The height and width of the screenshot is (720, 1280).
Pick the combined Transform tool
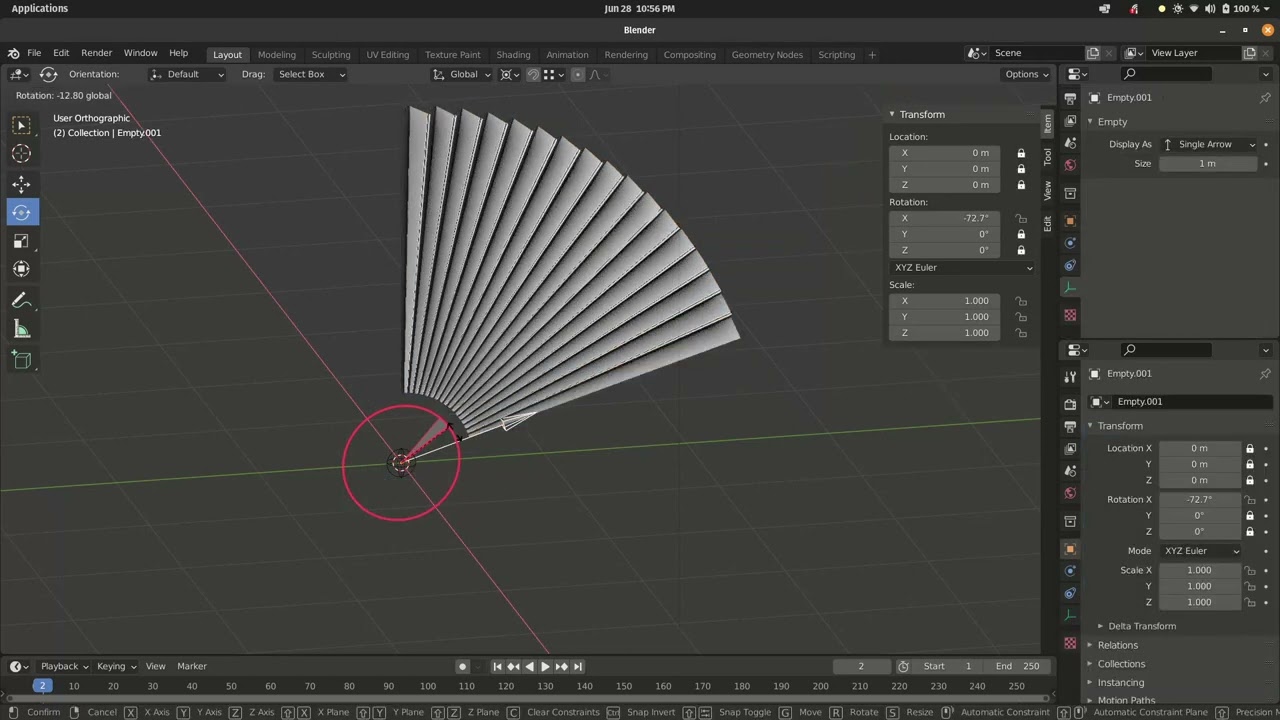point(21,269)
